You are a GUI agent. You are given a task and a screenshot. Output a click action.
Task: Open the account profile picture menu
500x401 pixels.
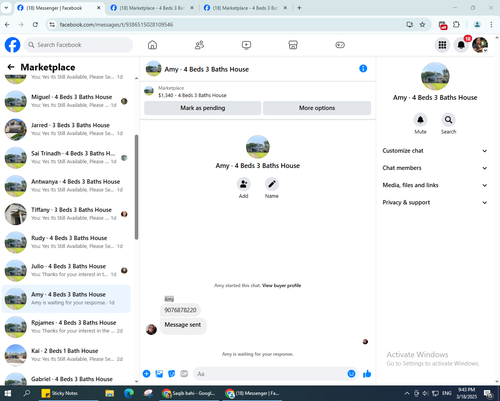(x=480, y=45)
